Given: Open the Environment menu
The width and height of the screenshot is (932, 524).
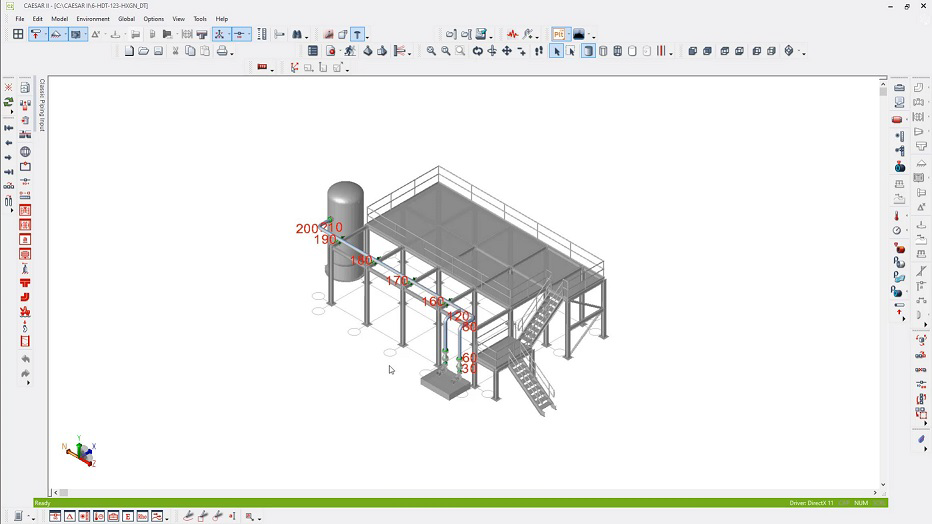Looking at the screenshot, I should tap(93, 19).
